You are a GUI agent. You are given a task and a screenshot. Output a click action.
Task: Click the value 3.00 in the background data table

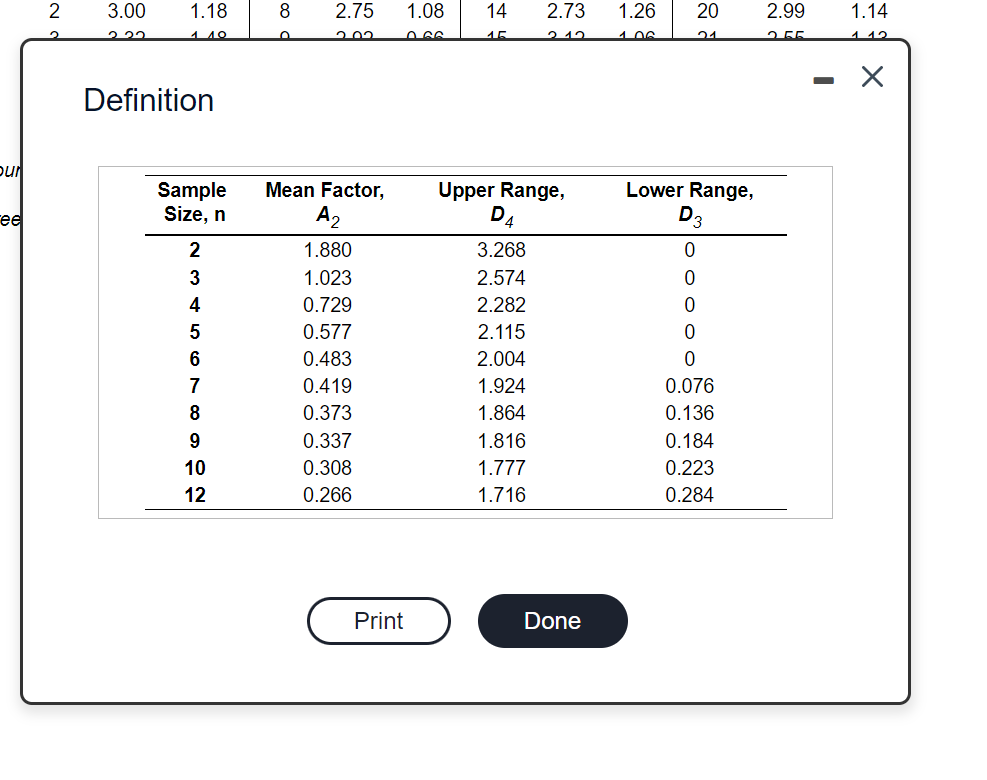coord(124,12)
